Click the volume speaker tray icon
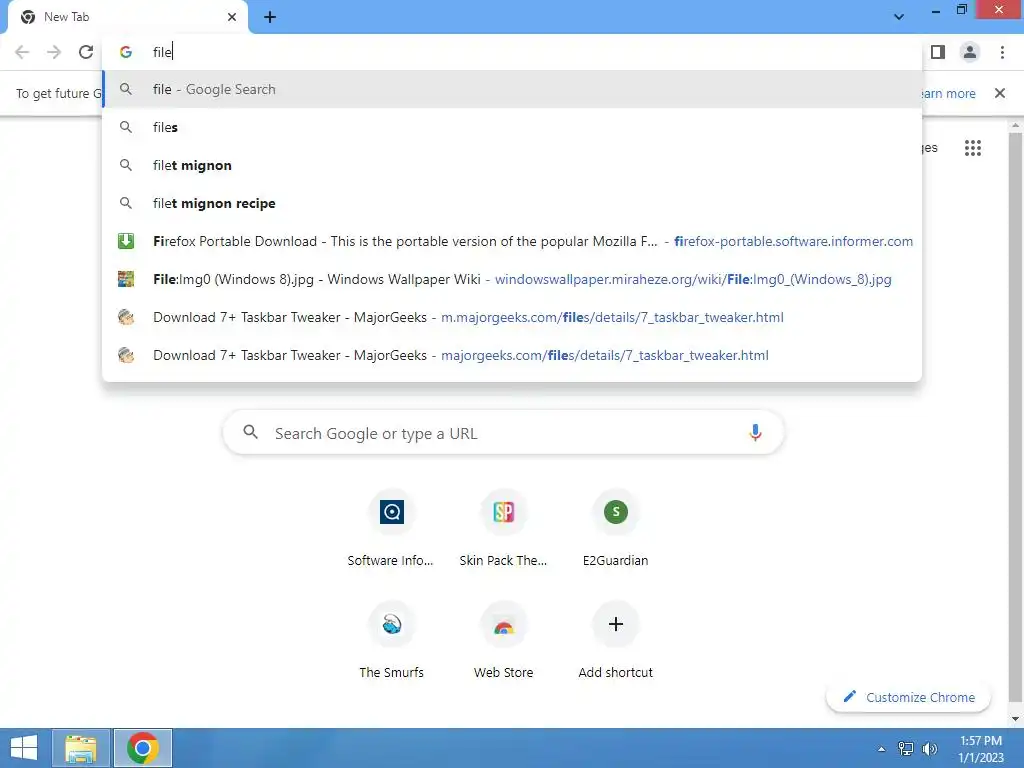 (929, 749)
